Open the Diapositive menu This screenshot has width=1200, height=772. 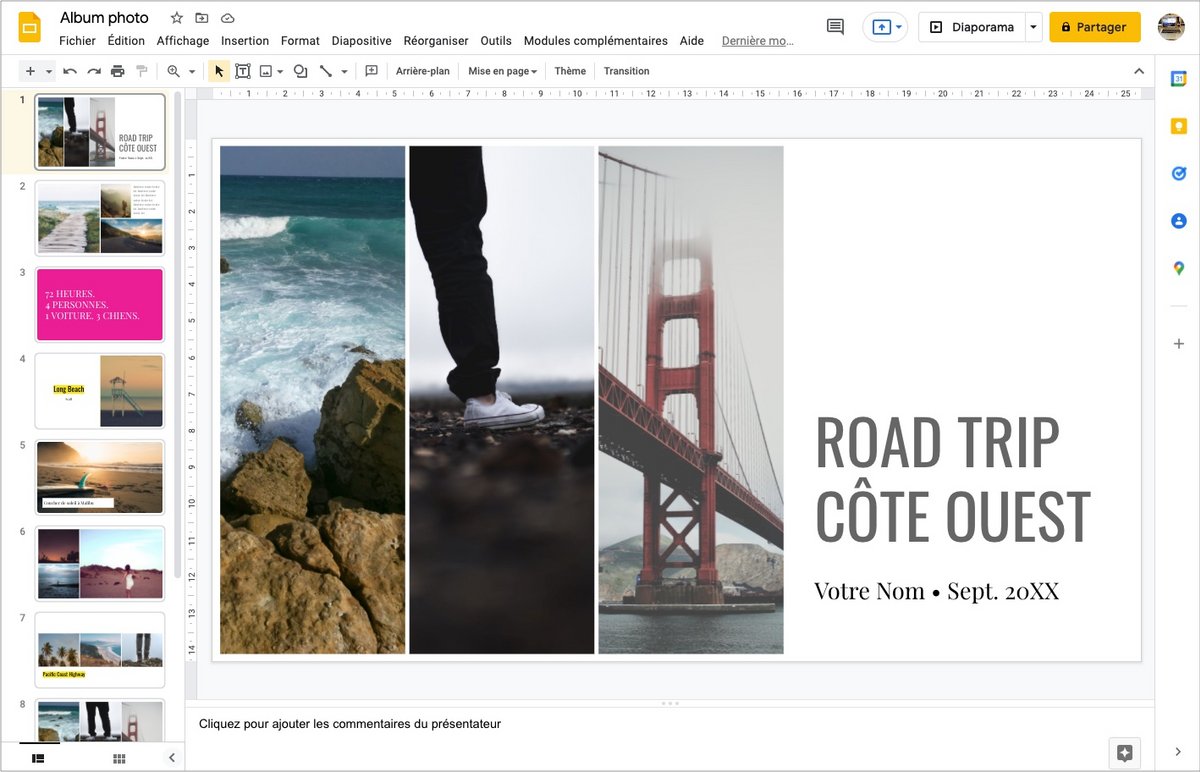coord(361,41)
